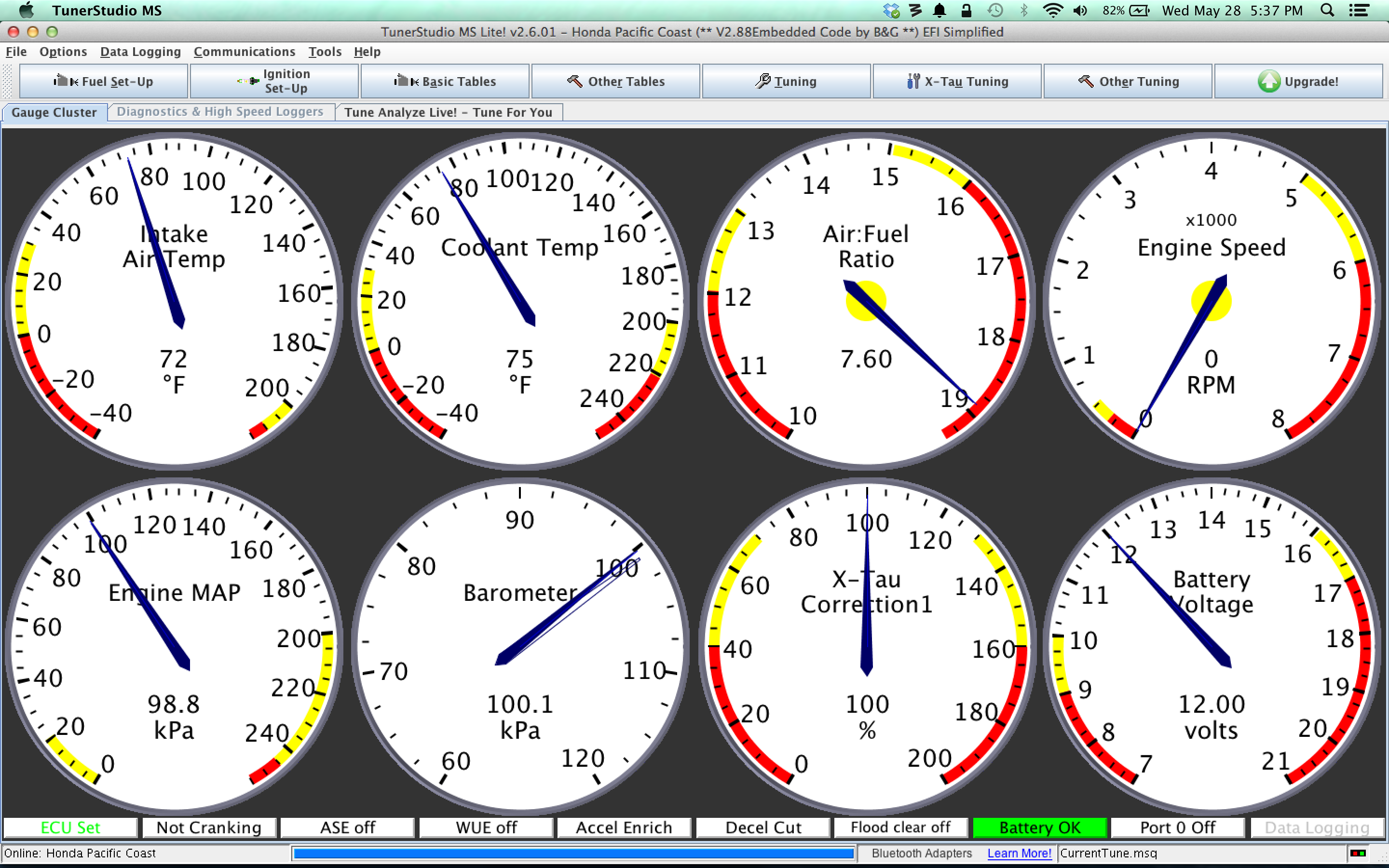Click the Online: Honda Pacific Coast status
The image size is (1389, 868).
tap(81, 853)
